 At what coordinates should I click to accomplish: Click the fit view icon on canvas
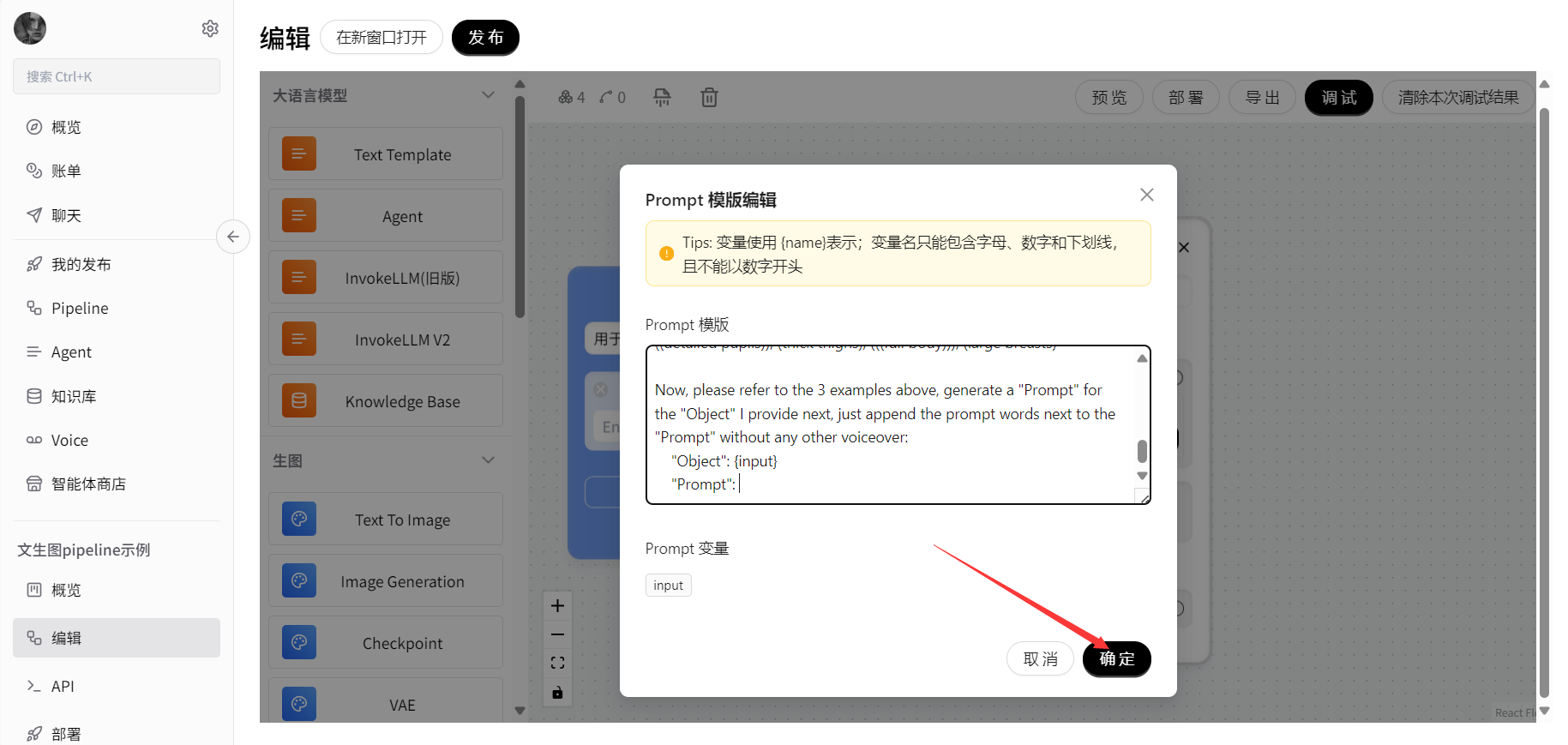[557, 663]
